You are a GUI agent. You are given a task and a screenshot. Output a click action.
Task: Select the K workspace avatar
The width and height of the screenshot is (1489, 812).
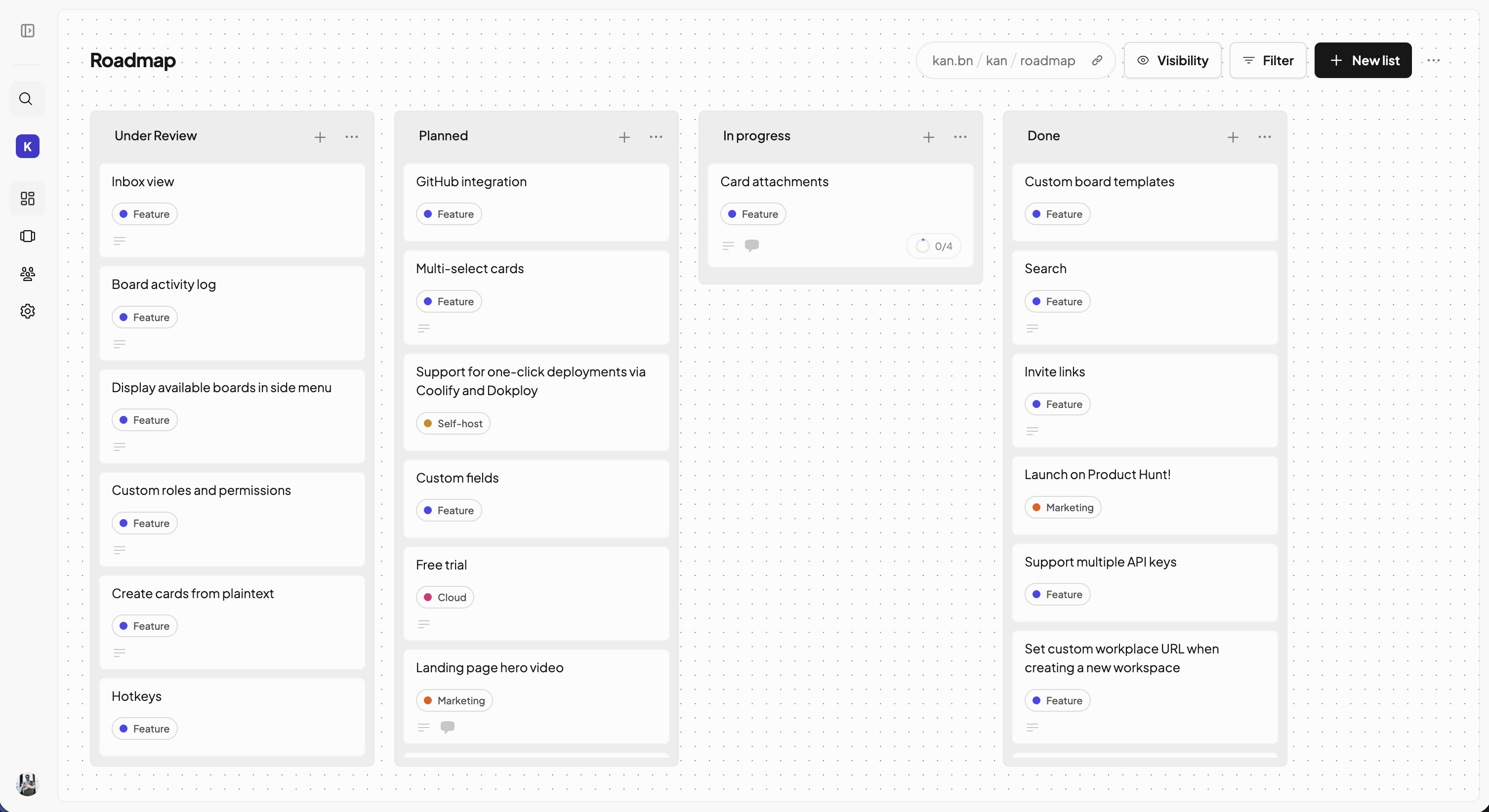pyautogui.click(x=27, y=146)
